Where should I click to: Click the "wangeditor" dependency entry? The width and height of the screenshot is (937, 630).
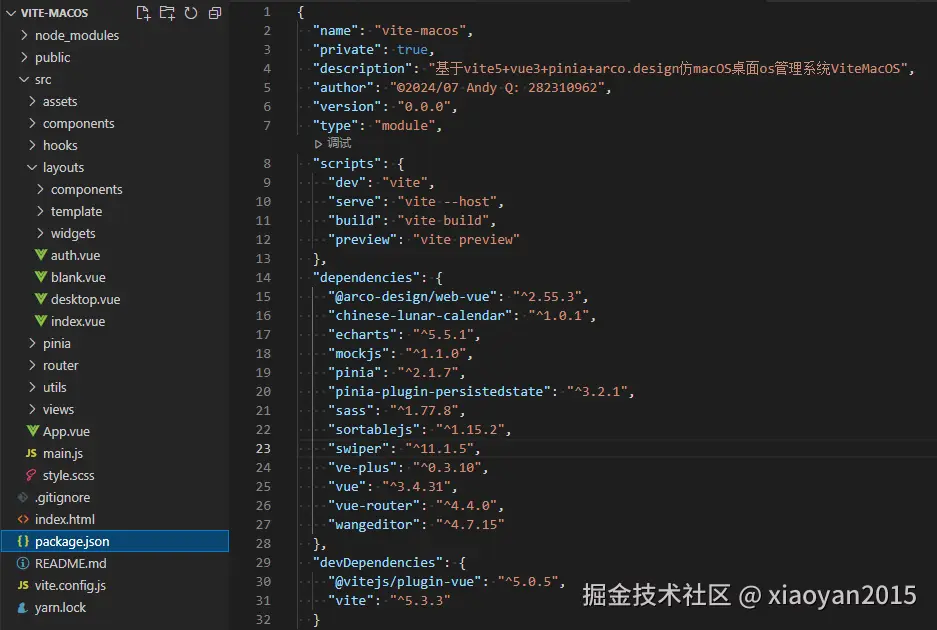coord(416,524)
